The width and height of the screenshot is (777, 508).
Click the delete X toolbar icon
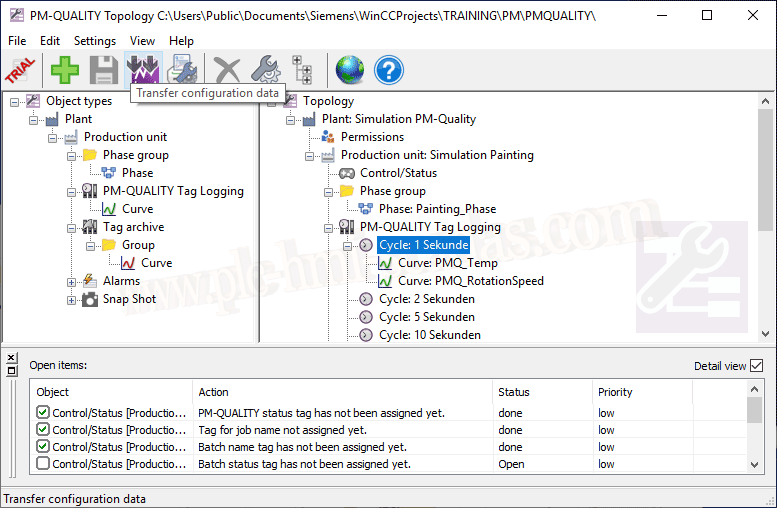(x=228, y=70)
